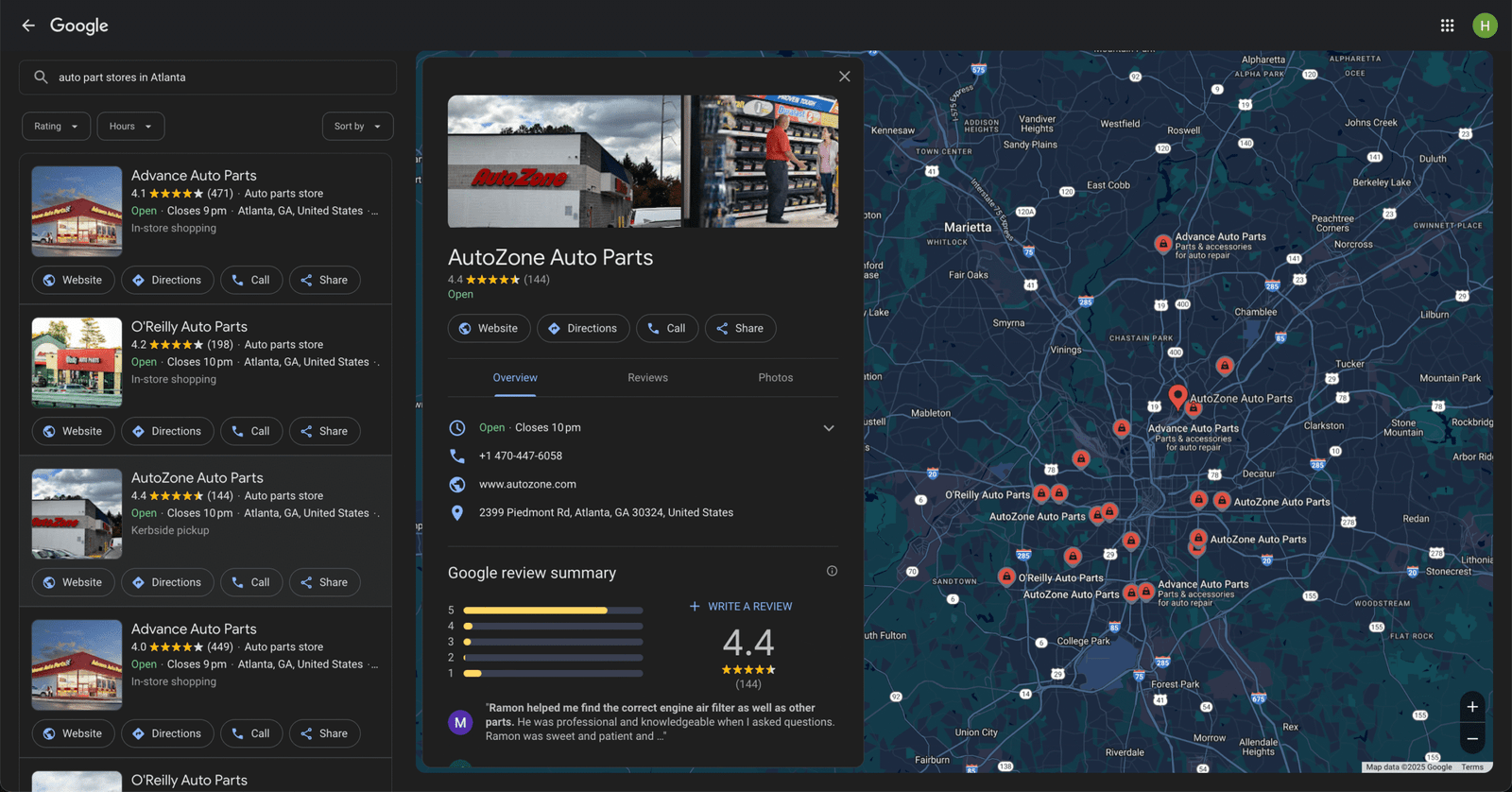Switch to the Photos tab
The image size is (1512, 792).
776,378
